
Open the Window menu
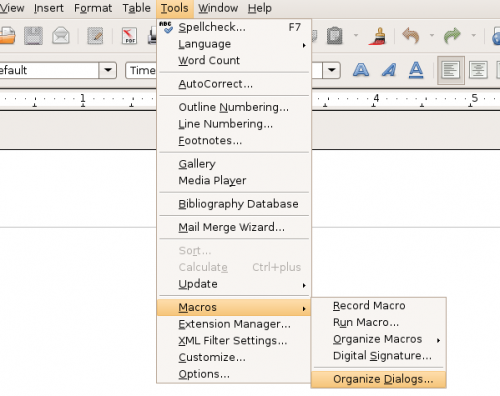(218, 8)
